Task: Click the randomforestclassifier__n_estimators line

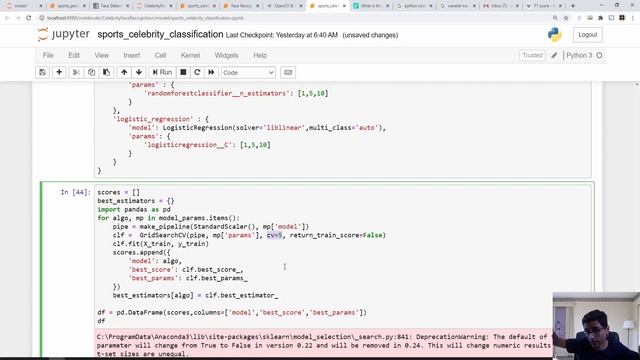Action: pyautogui.click(x=236, y=93)
